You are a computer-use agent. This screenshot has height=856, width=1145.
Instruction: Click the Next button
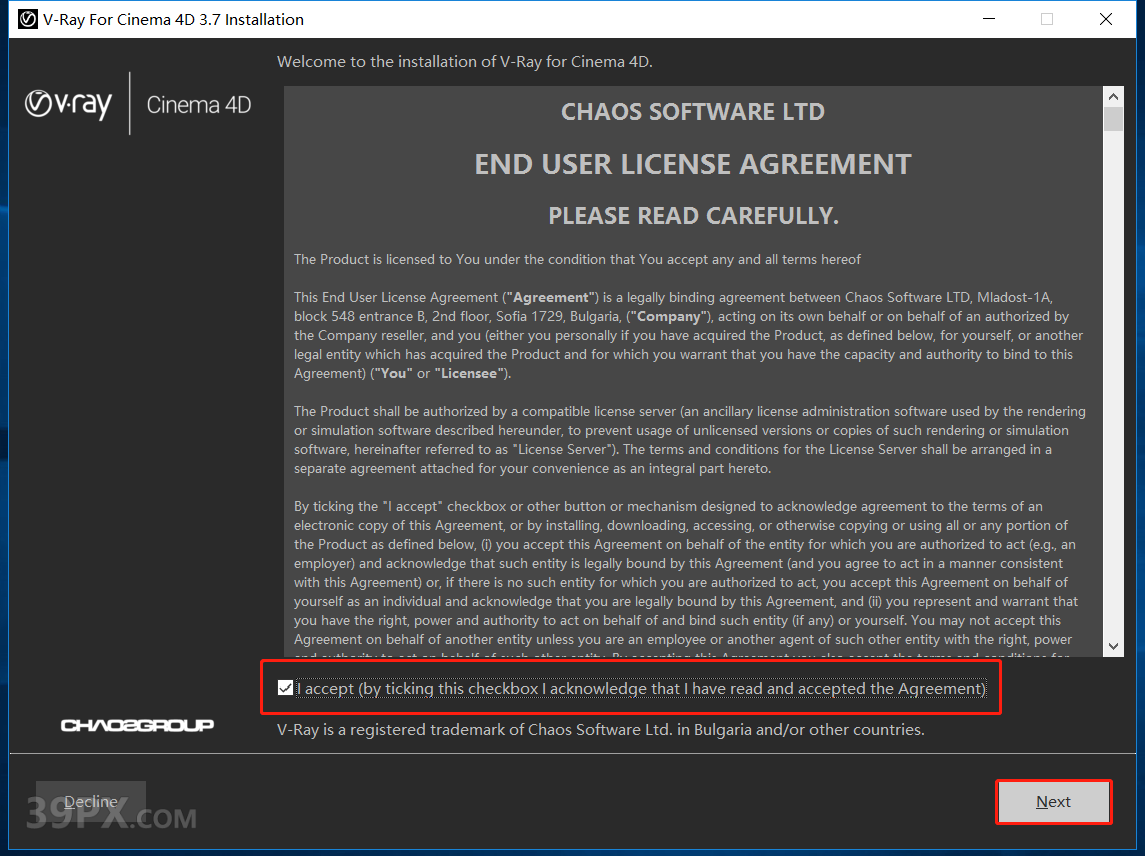1053,802
